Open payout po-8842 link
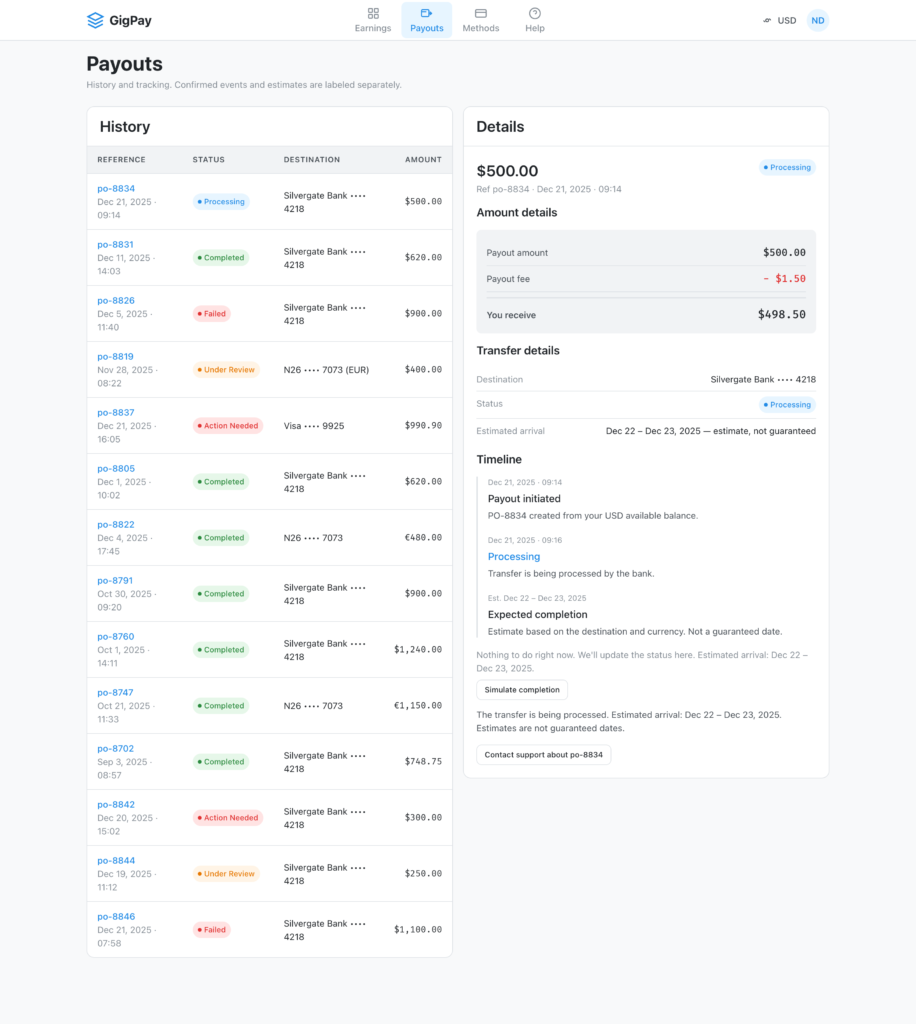This screenshot has height=1024, width=916. tap(116, 805)
